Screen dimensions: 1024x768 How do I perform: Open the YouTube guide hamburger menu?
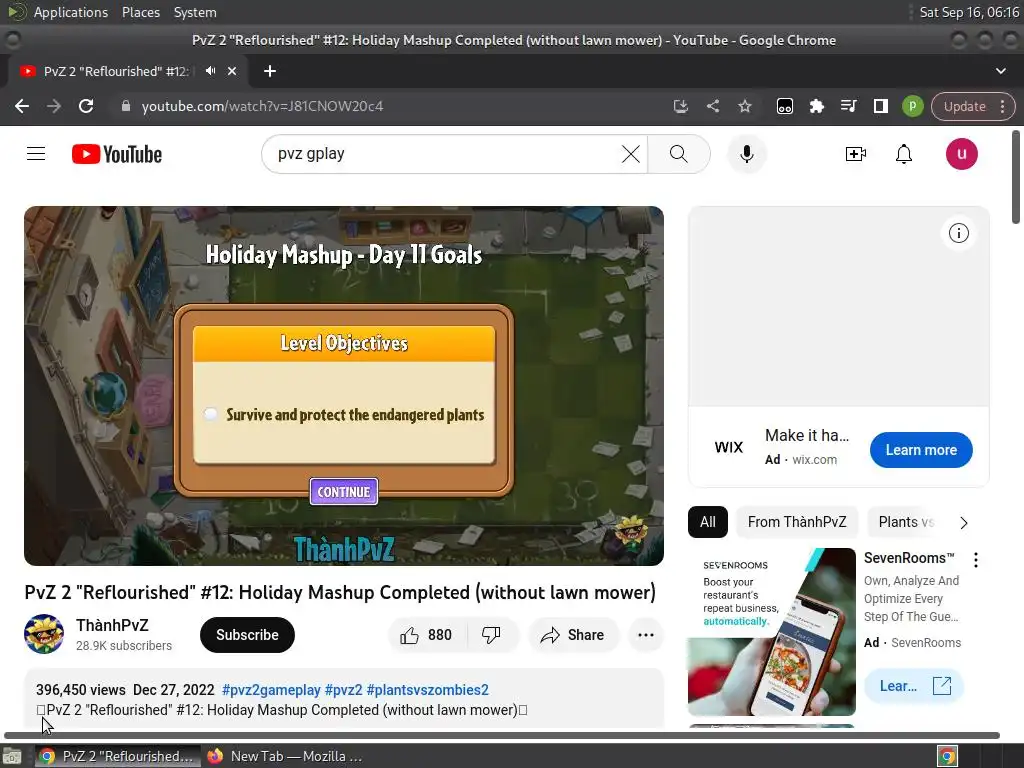pos(36,154)
